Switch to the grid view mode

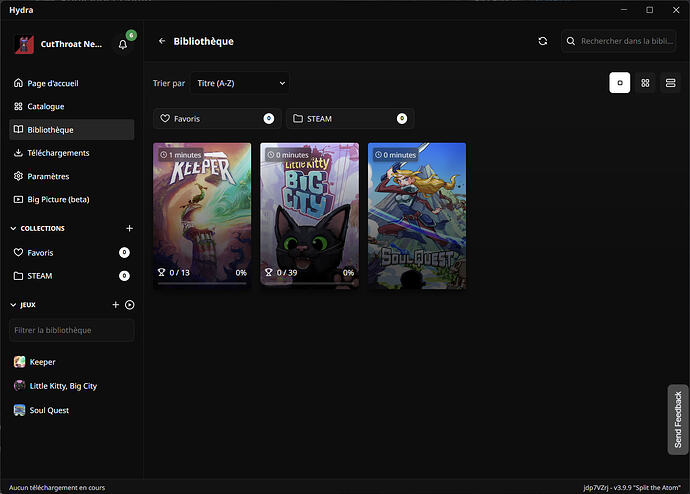645,83
